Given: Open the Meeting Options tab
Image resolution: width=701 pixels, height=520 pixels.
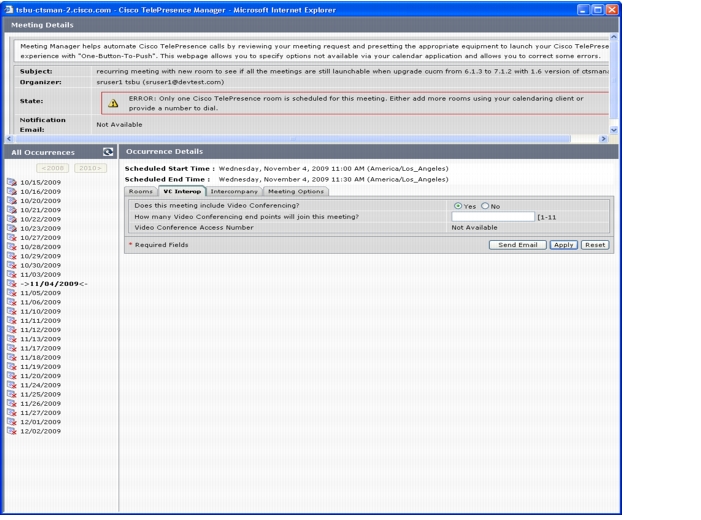Looking at the screenshot, I should click(296, 191).
